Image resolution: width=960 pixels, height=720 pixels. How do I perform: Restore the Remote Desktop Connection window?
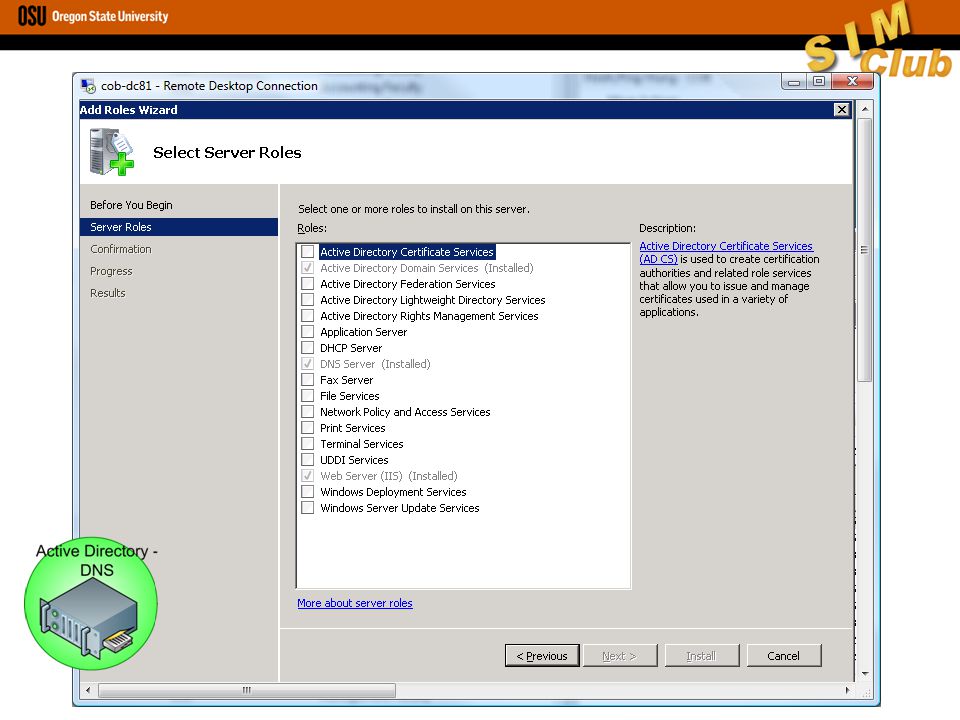tap(819, 81)
